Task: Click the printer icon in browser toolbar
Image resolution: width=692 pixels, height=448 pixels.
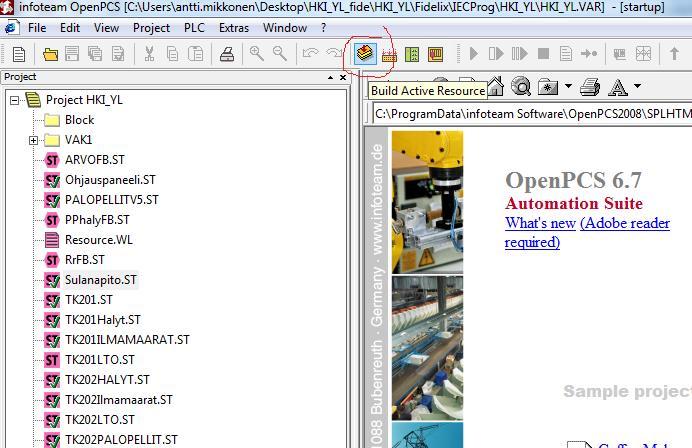Action: 590,87
